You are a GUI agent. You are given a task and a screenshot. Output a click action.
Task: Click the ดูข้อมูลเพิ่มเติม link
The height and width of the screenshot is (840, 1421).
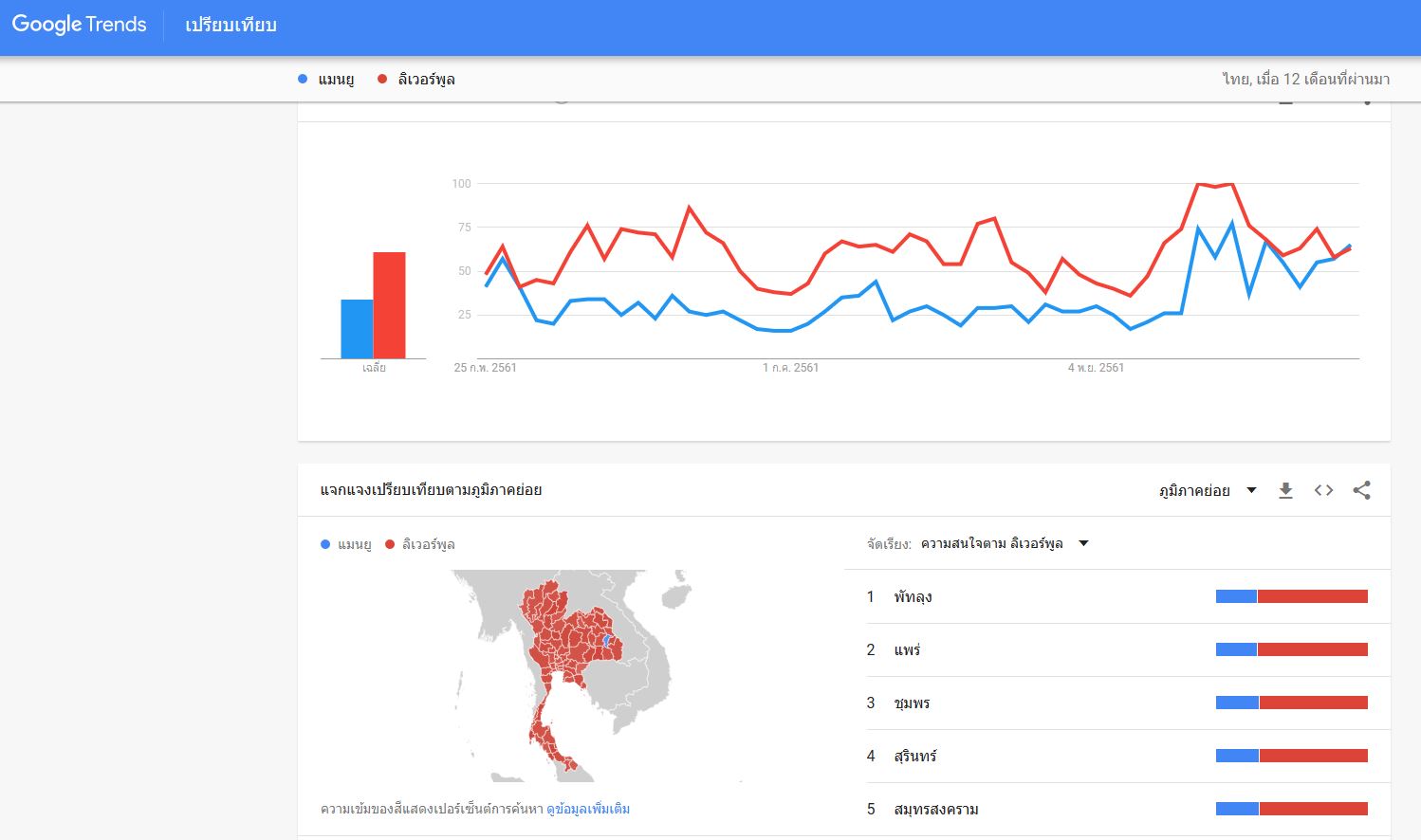tap(588, 809)
